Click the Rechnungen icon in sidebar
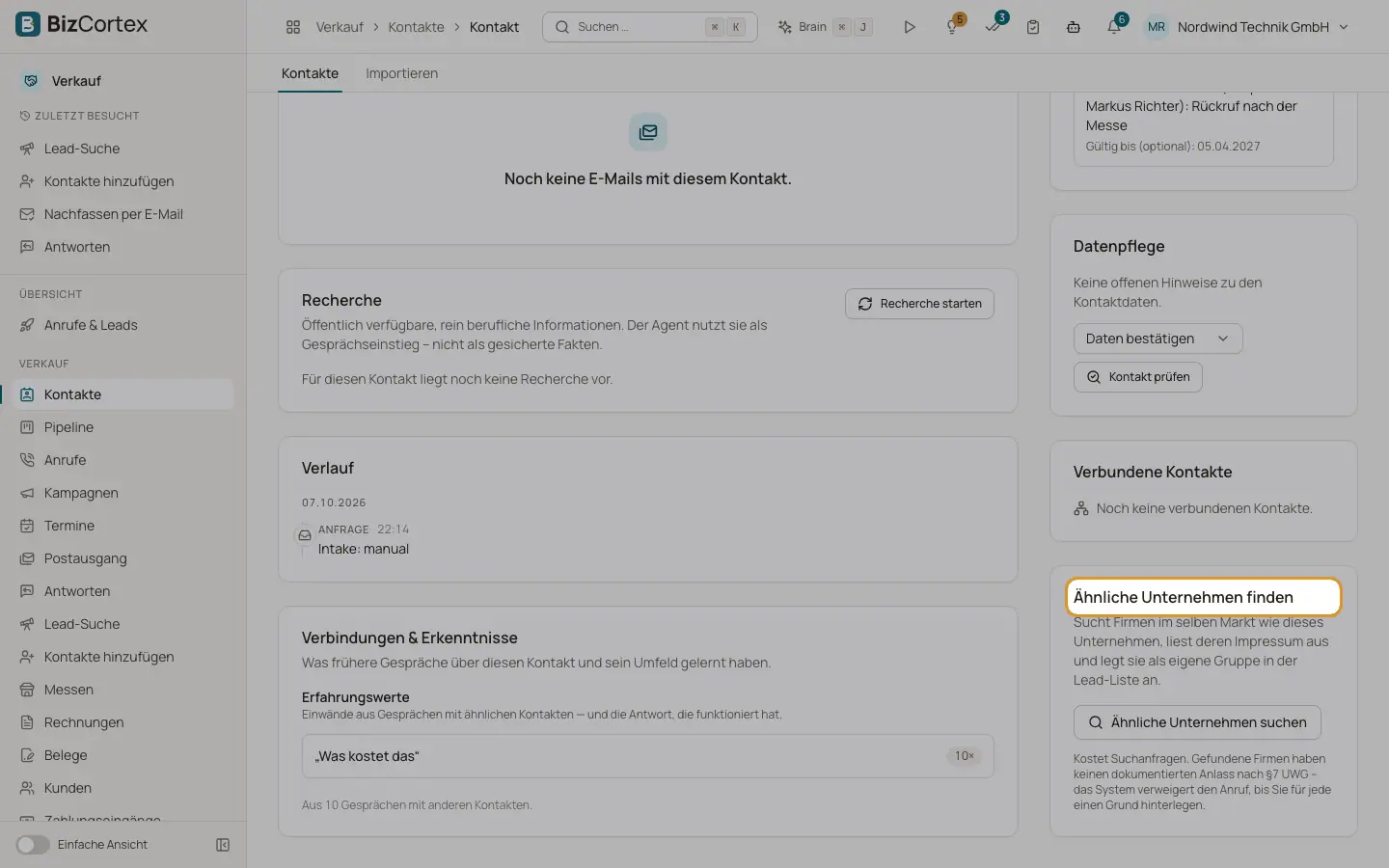Viewport: 1389px width, 868px height. pos(27,722)
